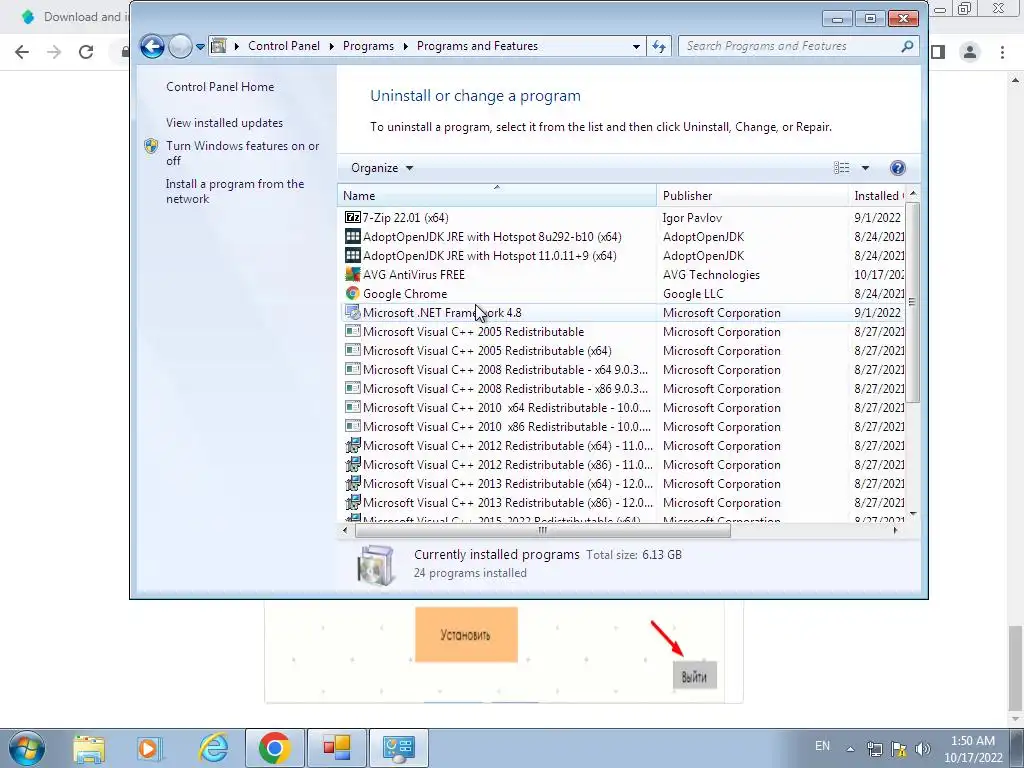Sort by the Publisher column header
The width and height of the screenshot is (1024, 768).
click(x=752, y=195)
